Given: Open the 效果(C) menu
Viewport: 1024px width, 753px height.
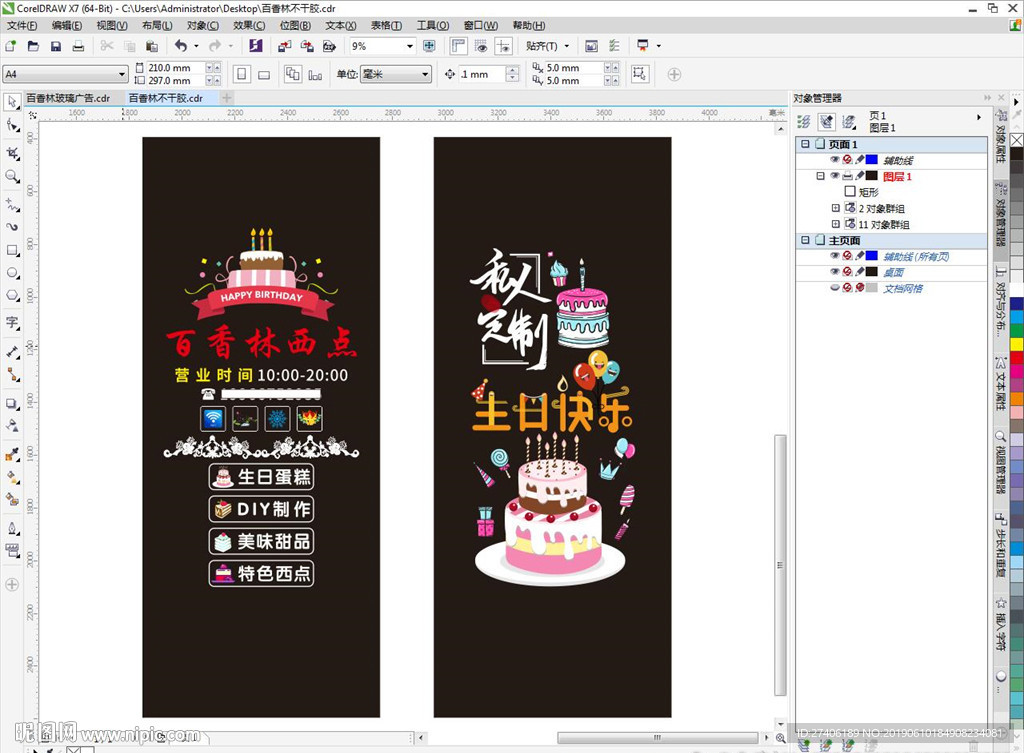Looking at the screenshot, I should pyautogui.click(x=249, y=25).
